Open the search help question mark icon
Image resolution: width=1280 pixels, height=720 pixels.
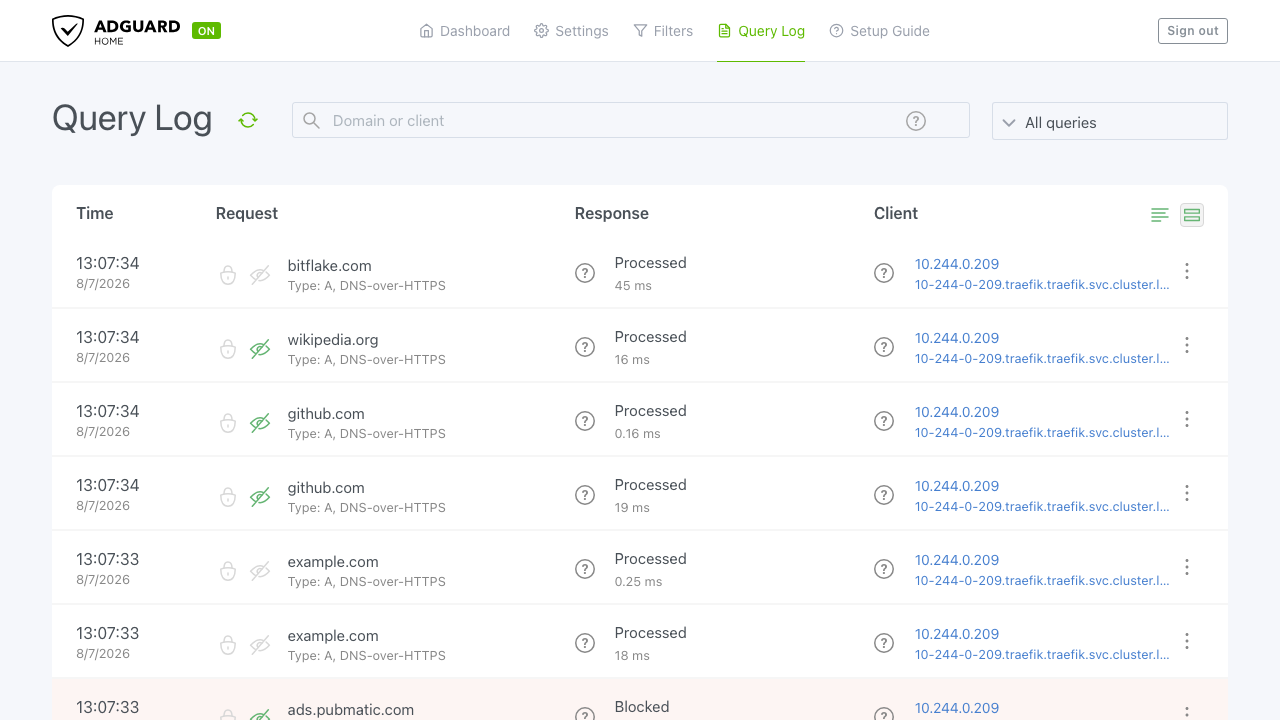[916, 120]
